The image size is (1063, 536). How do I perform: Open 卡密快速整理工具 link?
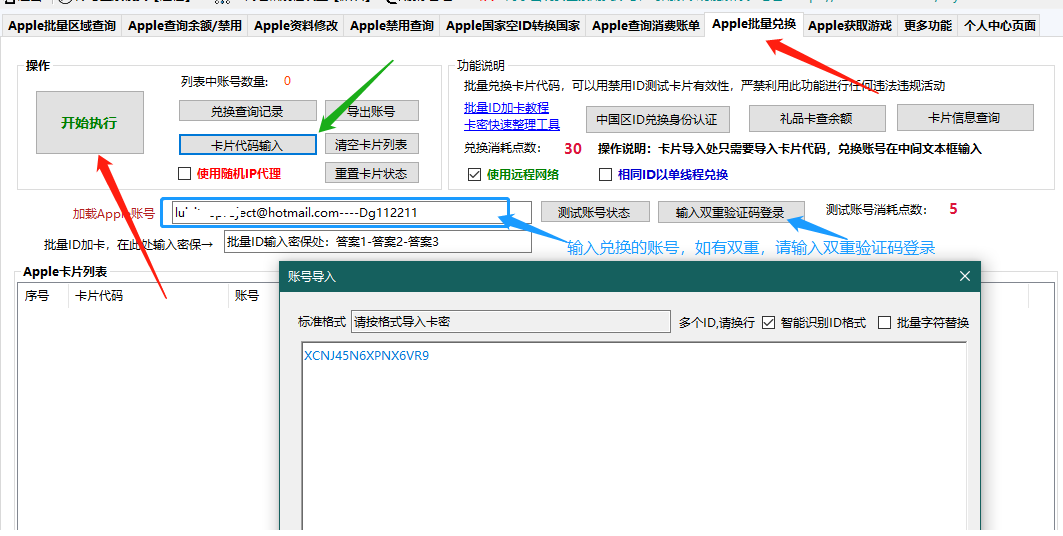[x=512, y=125]
